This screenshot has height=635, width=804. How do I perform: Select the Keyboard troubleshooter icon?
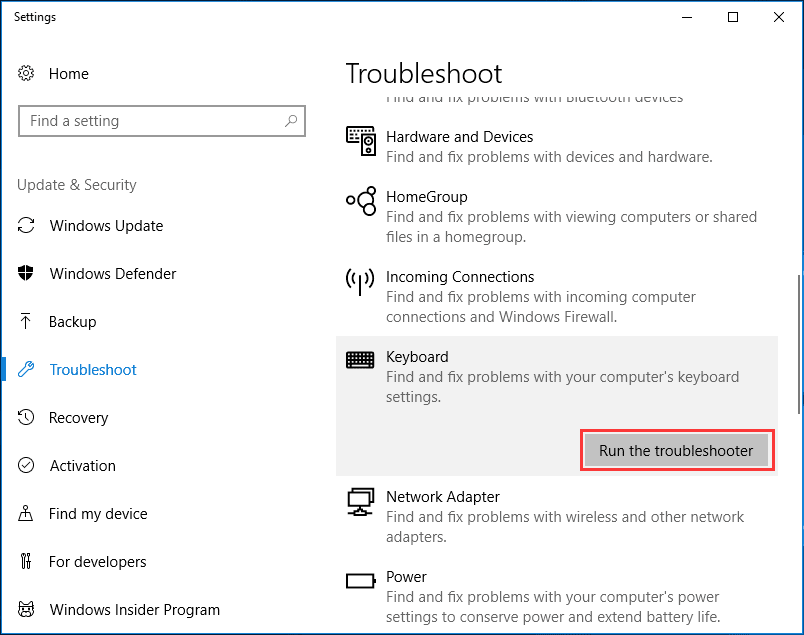[360, 358]
